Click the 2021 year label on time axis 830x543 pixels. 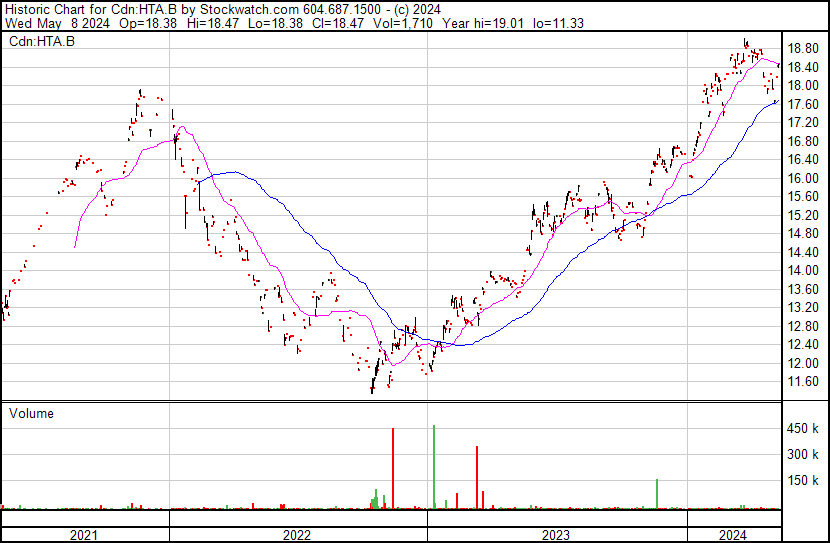pos(84,535)
